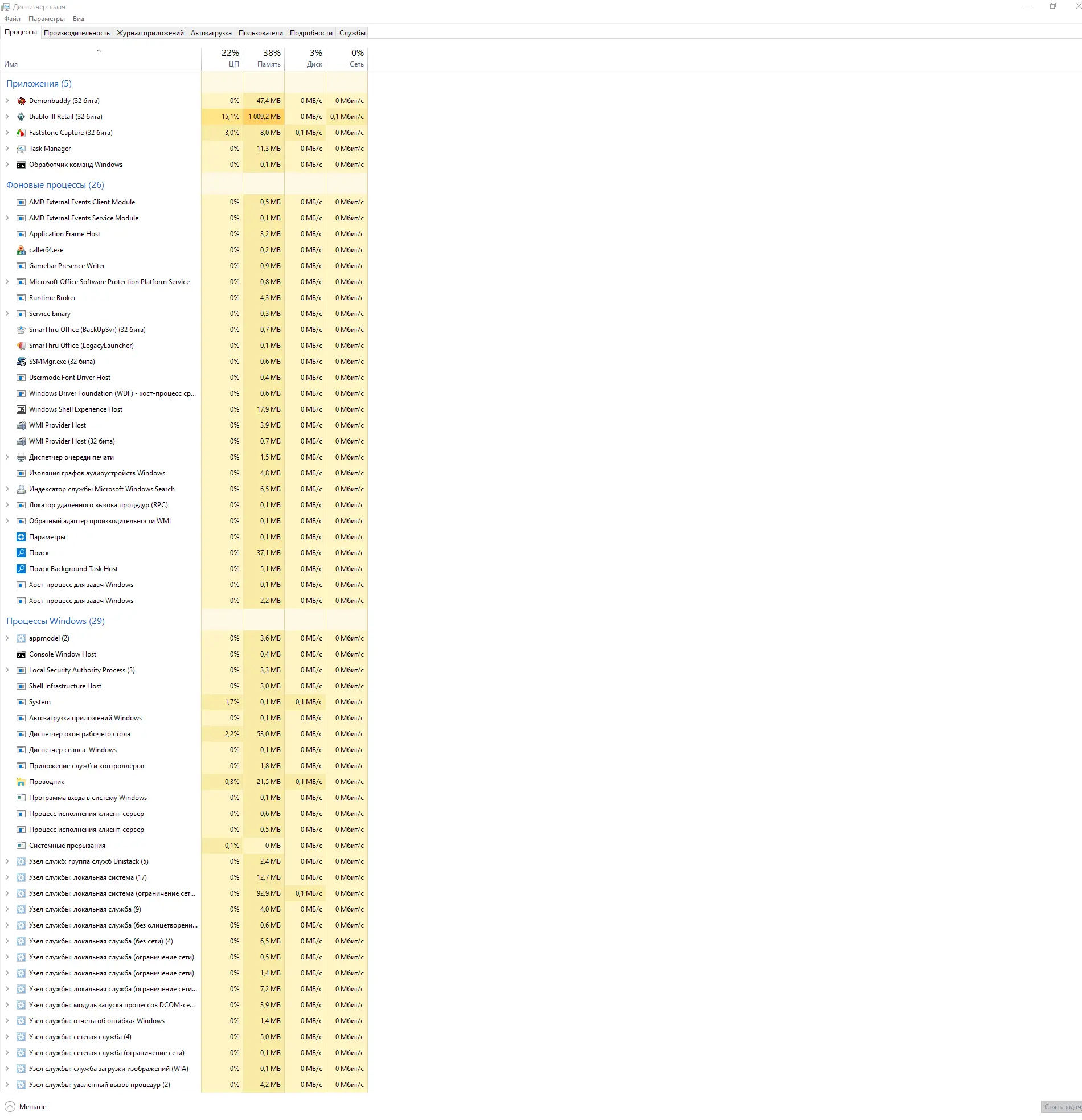Screen dimensions: 1082x1120
Task: Expand the Diablo III Retail process group
Action: point(7,117)
